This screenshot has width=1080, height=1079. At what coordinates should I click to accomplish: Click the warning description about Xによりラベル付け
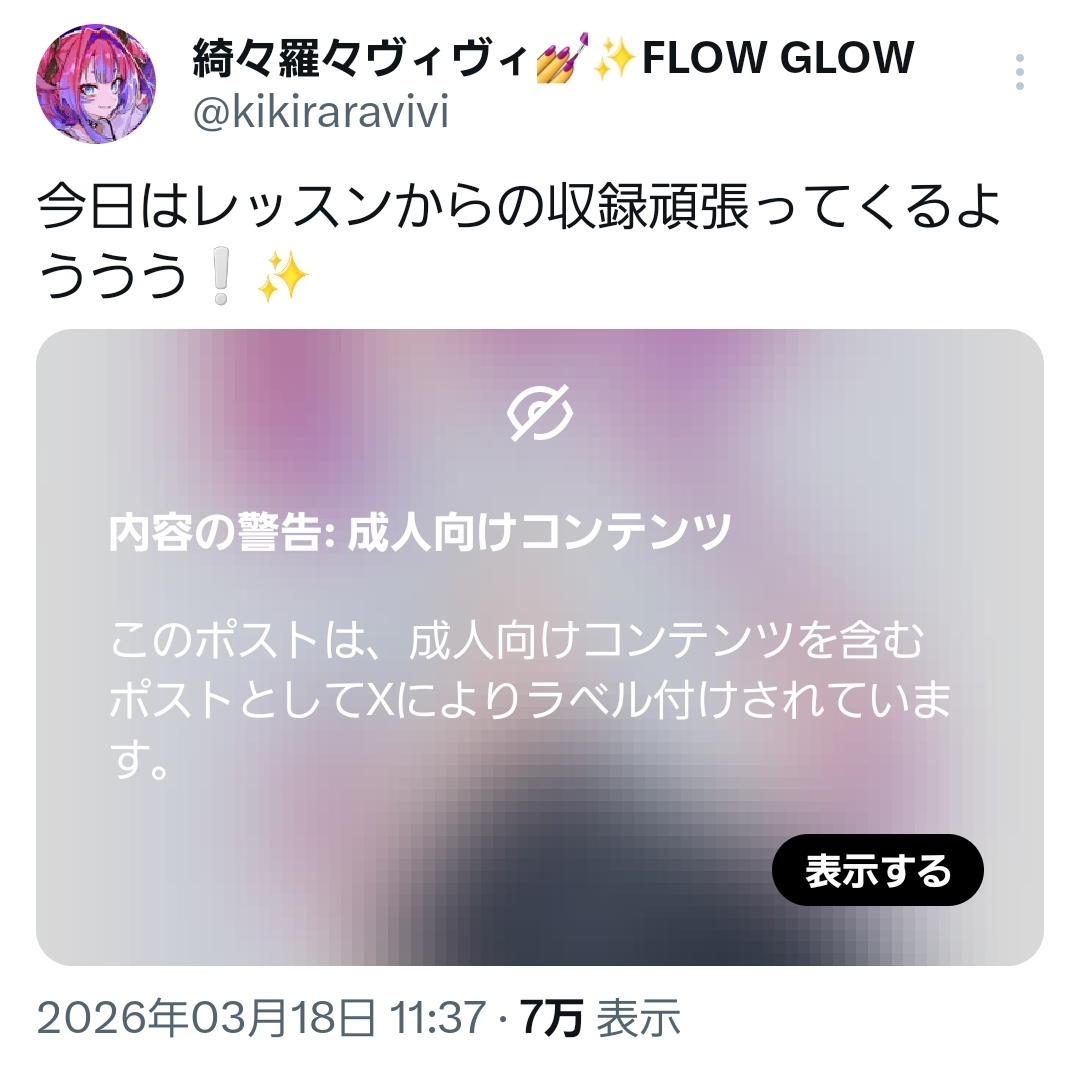click(x=530, y=700)
